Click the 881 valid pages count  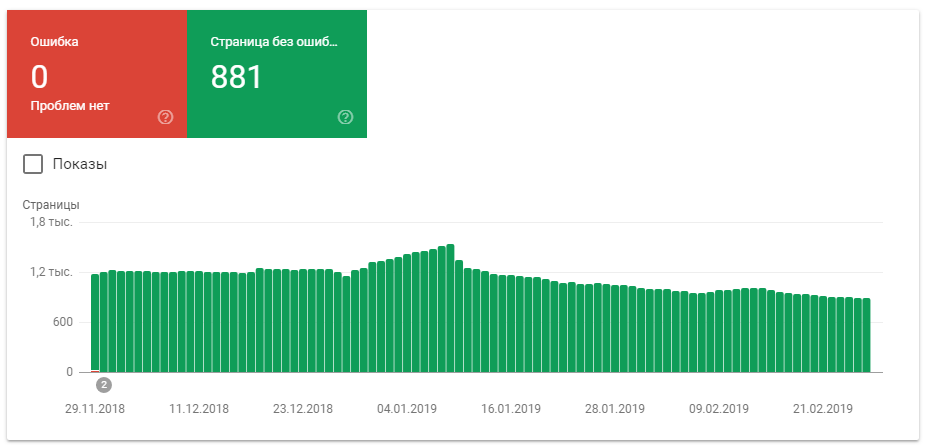coord(236,77)
